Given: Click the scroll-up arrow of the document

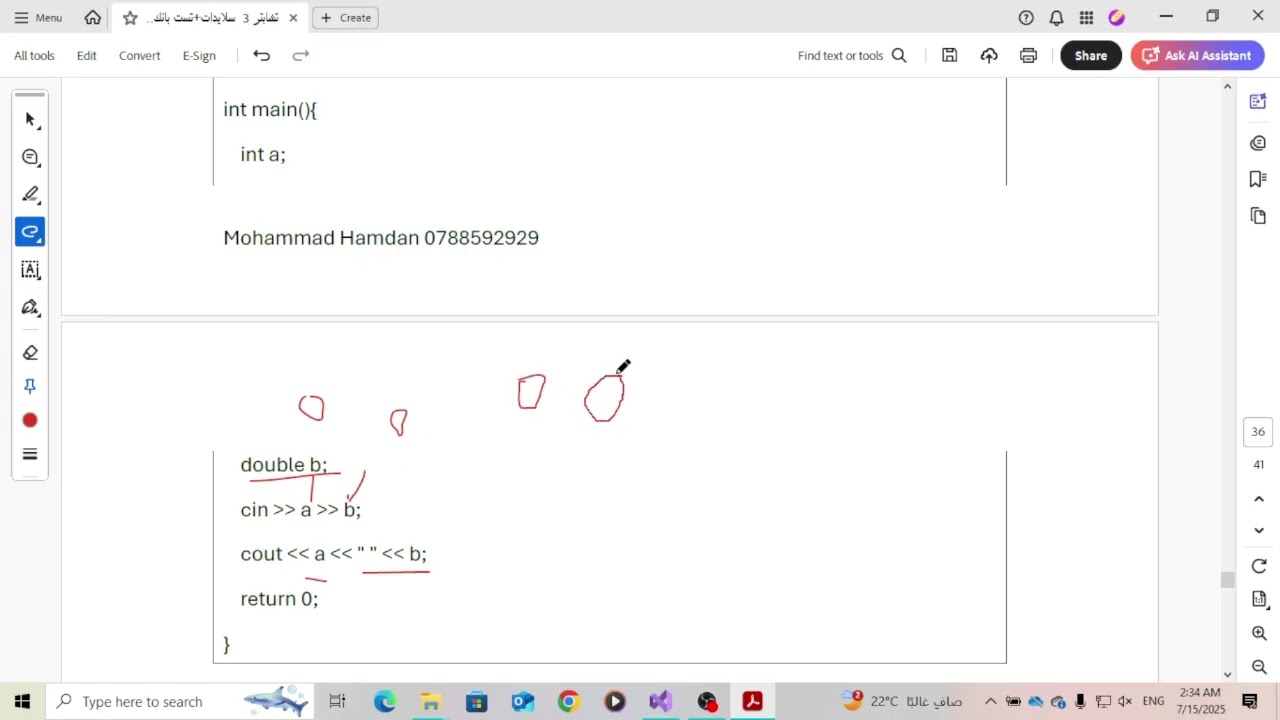Looking at the screenshot, I should (1227, 87).
